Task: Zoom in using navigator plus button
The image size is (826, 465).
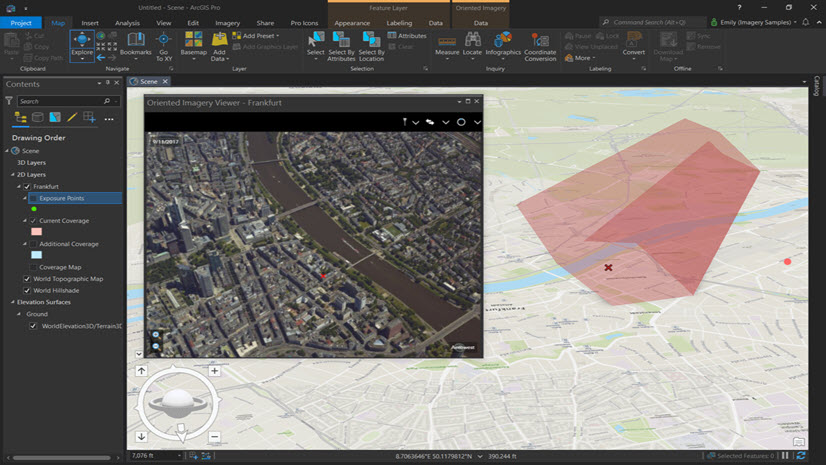Action: point(214,371)
